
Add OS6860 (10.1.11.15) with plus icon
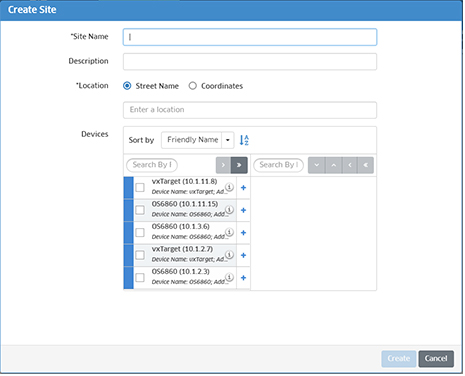(244, 211)
